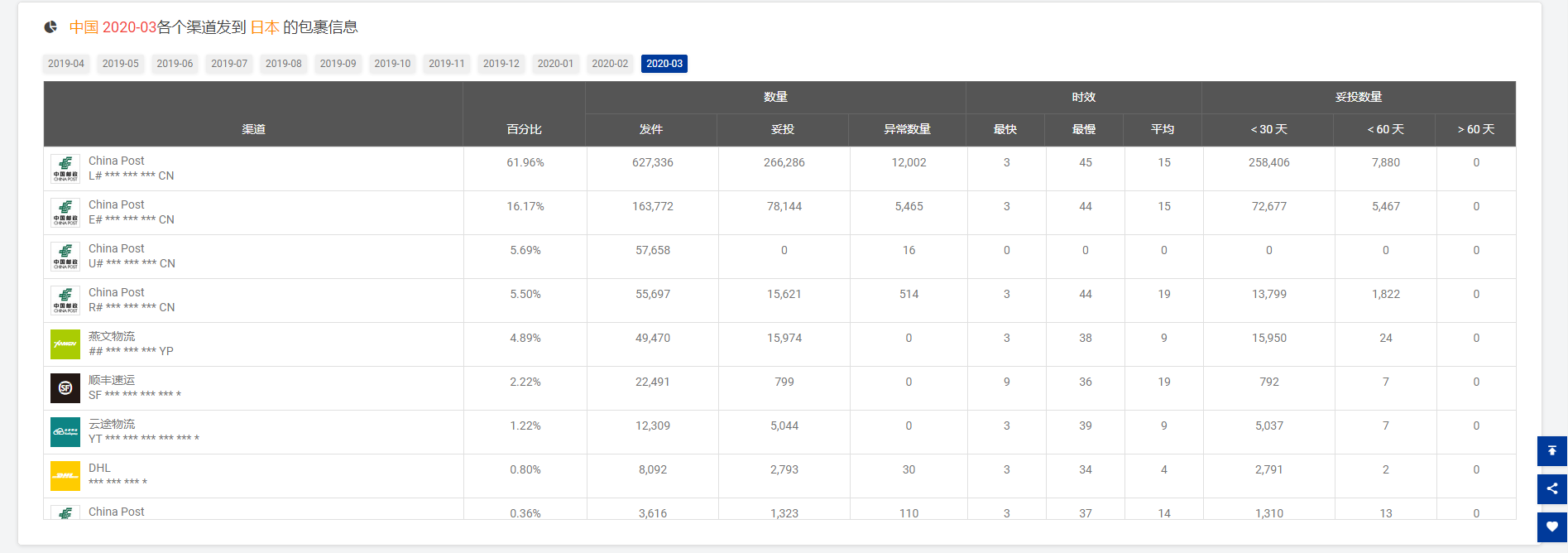Viewport: 1568px width, 553px height.
Task: Click the 中国 link in the title
Action: coord(84,27)
